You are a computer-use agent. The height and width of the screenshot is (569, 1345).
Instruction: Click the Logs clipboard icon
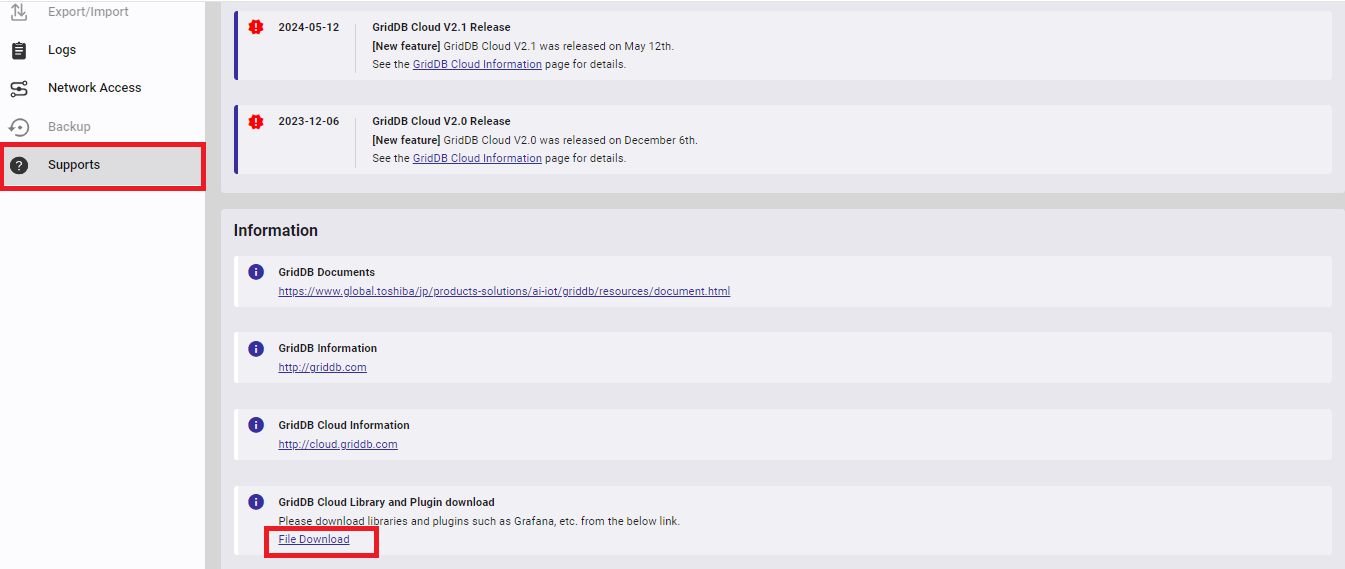18,50
